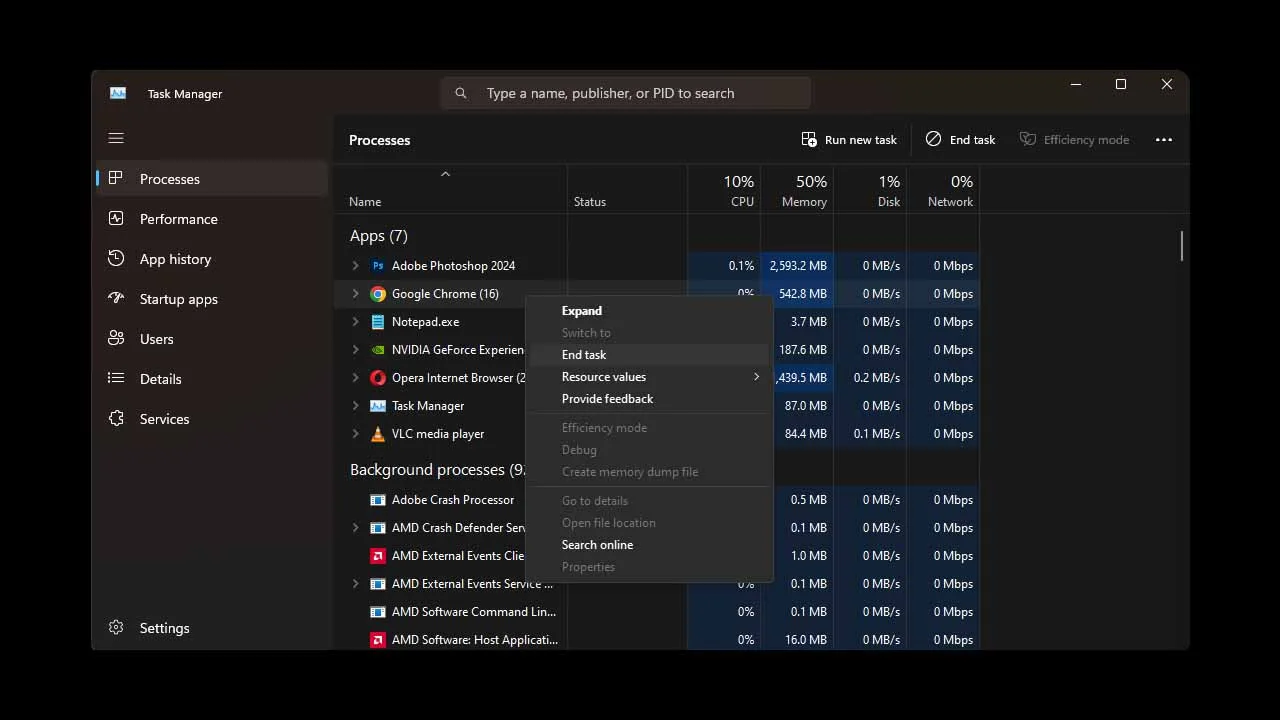Screen dimensions: 1280x720
Task: Click the Settings gear icon
Action: click(116, 628)
